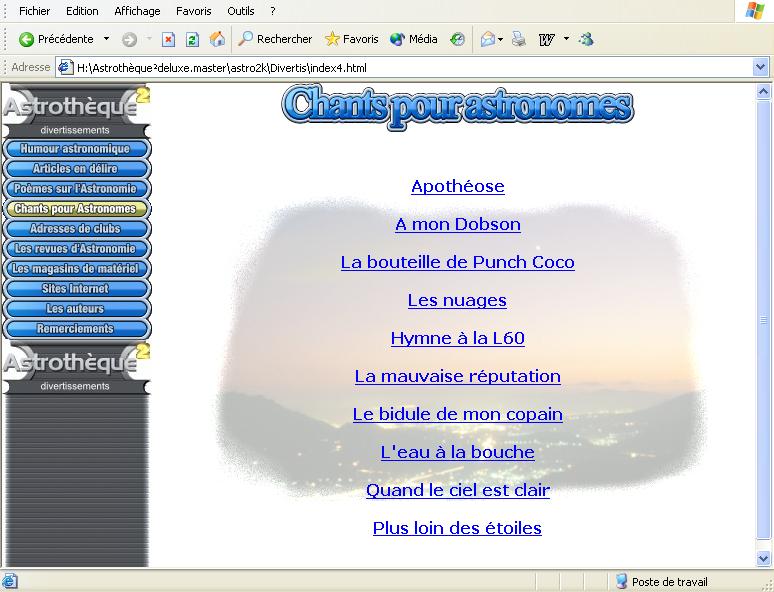
Task: Open Le bidule de mon copain link
Action: pyautogui.click(x=458, y=414)
